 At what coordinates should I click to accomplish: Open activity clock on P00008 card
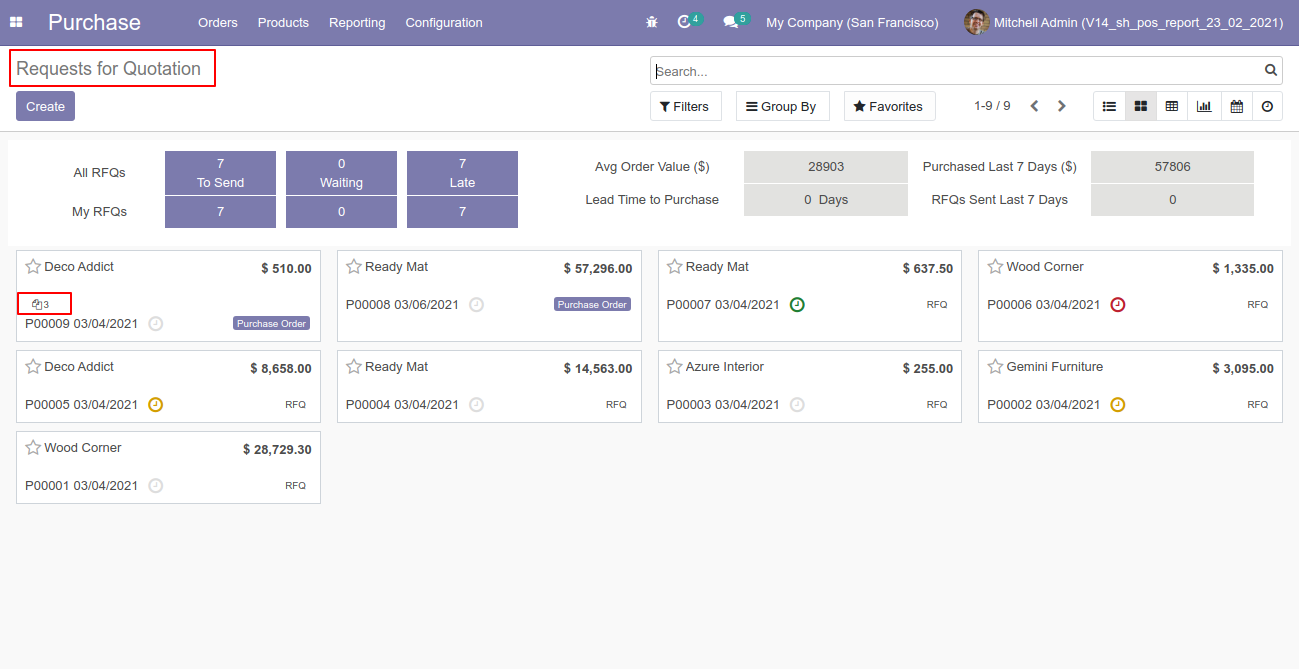pos(477,304)
